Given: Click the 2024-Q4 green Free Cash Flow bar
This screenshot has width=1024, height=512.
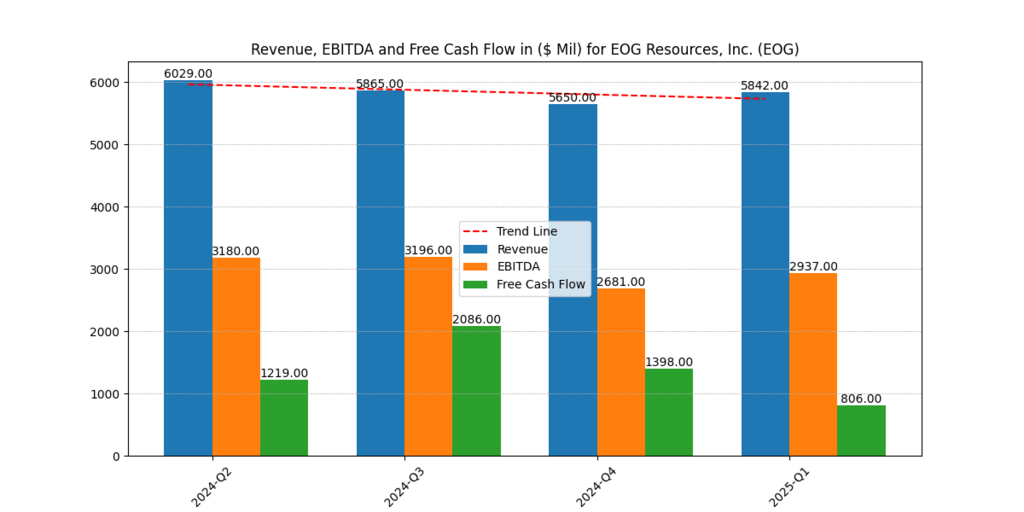Looking at the screenshot, I should coord(669,412).
